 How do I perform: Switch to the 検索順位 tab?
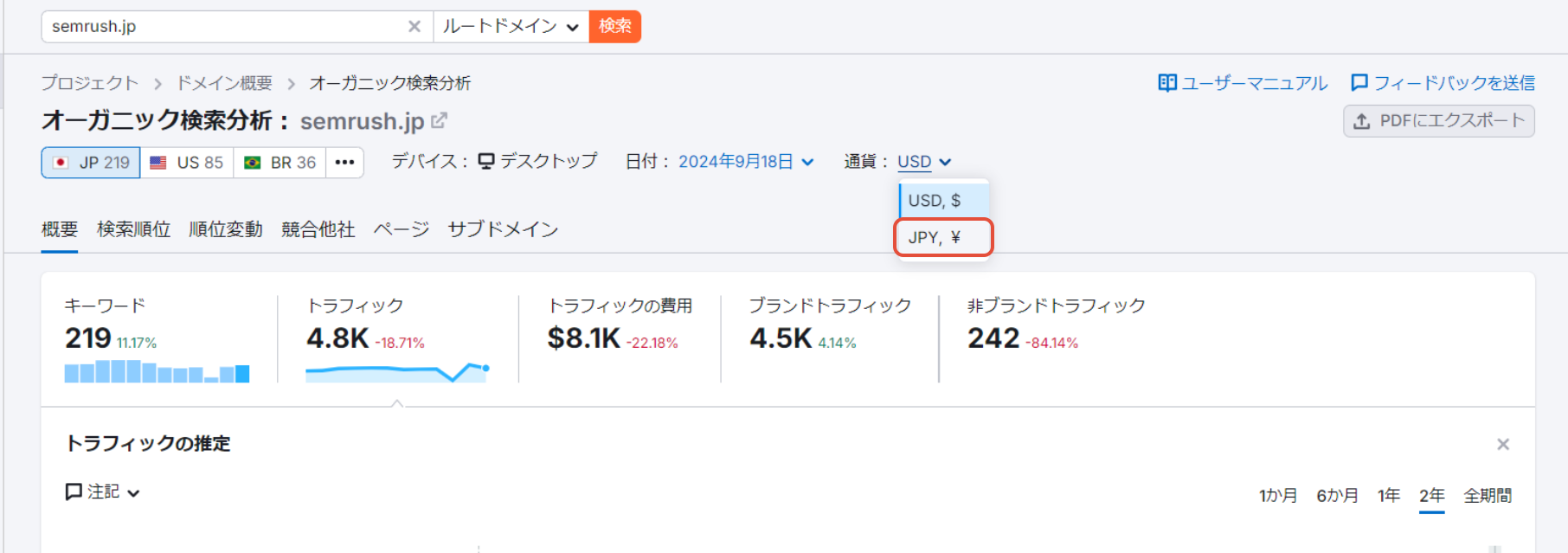(133, 229)
